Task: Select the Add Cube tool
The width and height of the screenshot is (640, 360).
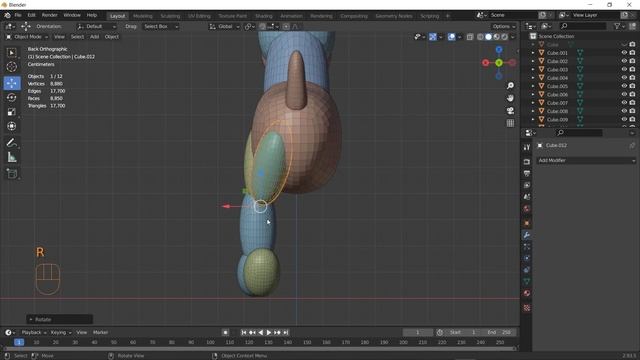Action: 11,173
